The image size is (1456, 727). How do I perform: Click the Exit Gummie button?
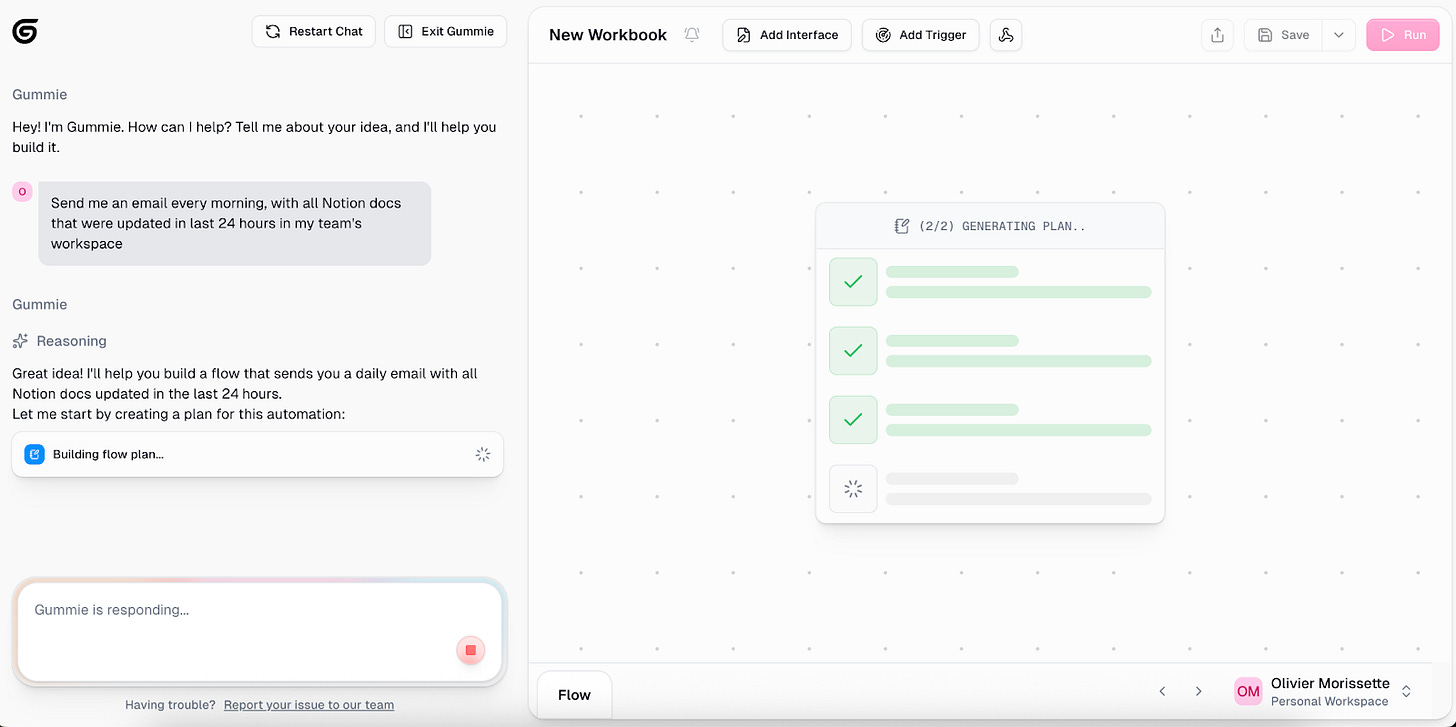click(x=446, y=31)
